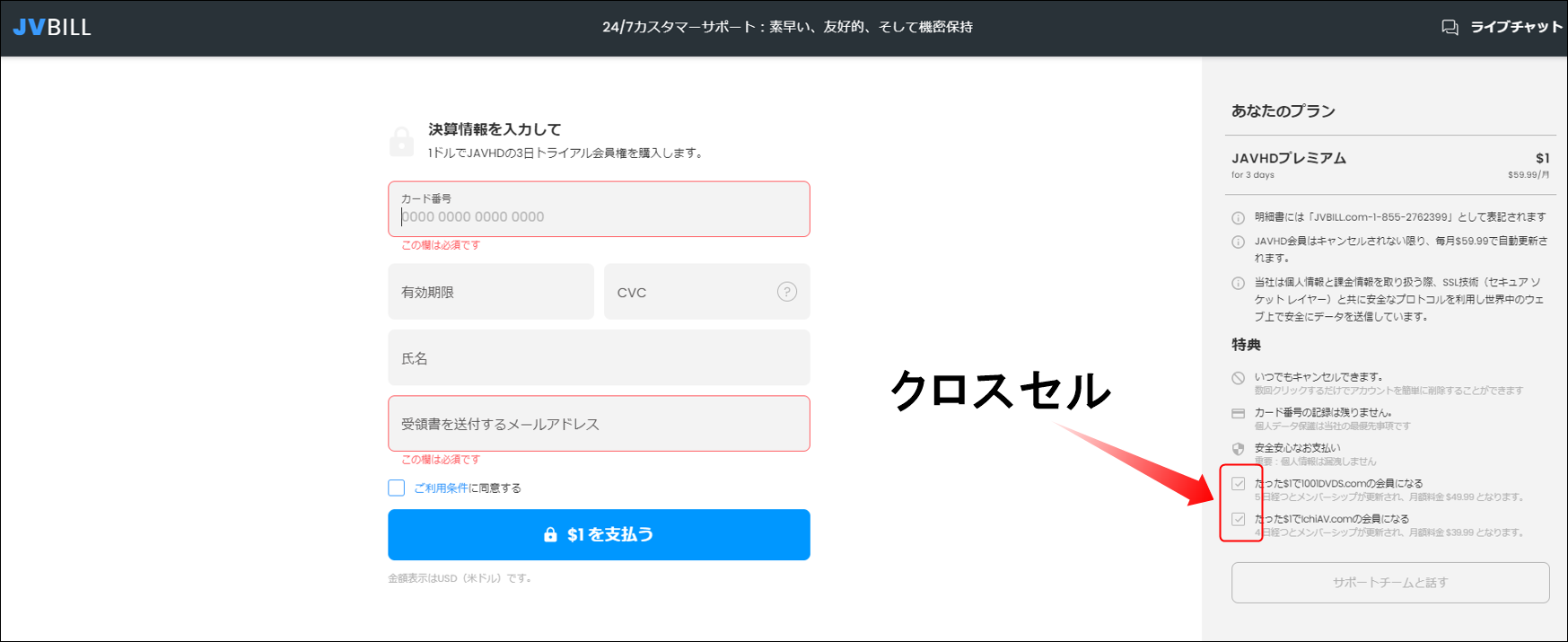Click info icon beside $59.99 auto-renewal note
Viewport: 1568px width, 642px height.
[1238, 242]
